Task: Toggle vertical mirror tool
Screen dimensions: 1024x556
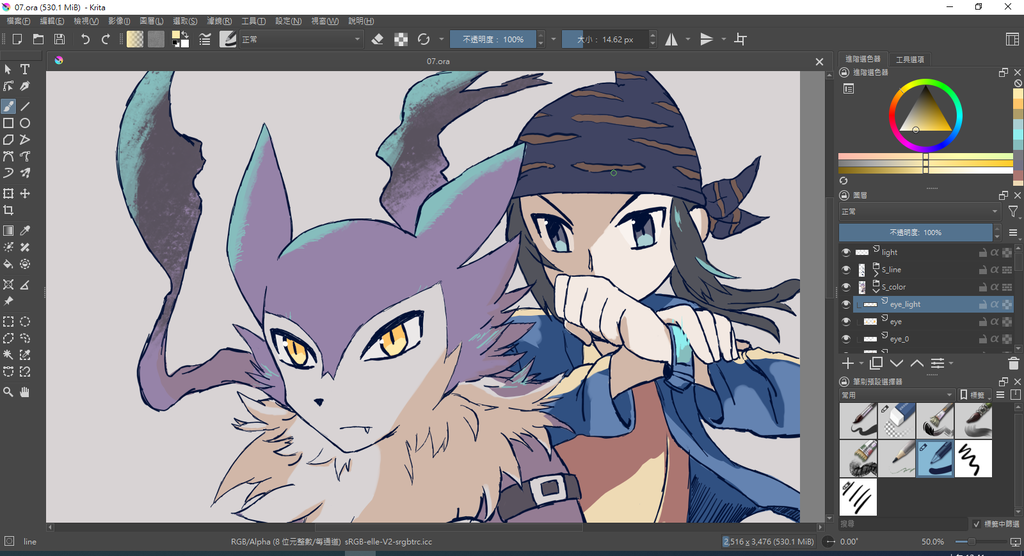Action: coord(707,39)
